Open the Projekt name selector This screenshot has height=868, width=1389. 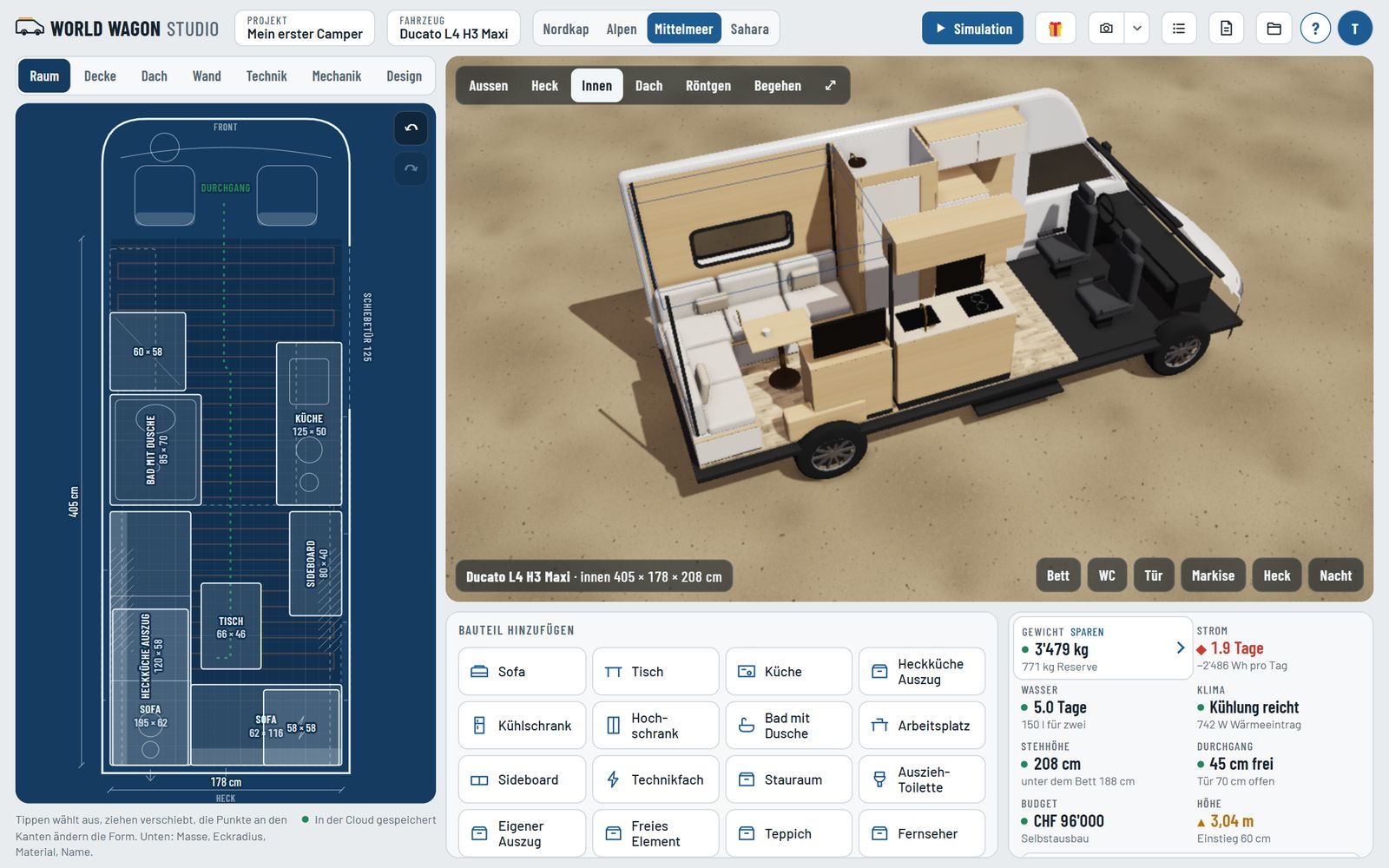pyautogui.click(x=305, y=28)
